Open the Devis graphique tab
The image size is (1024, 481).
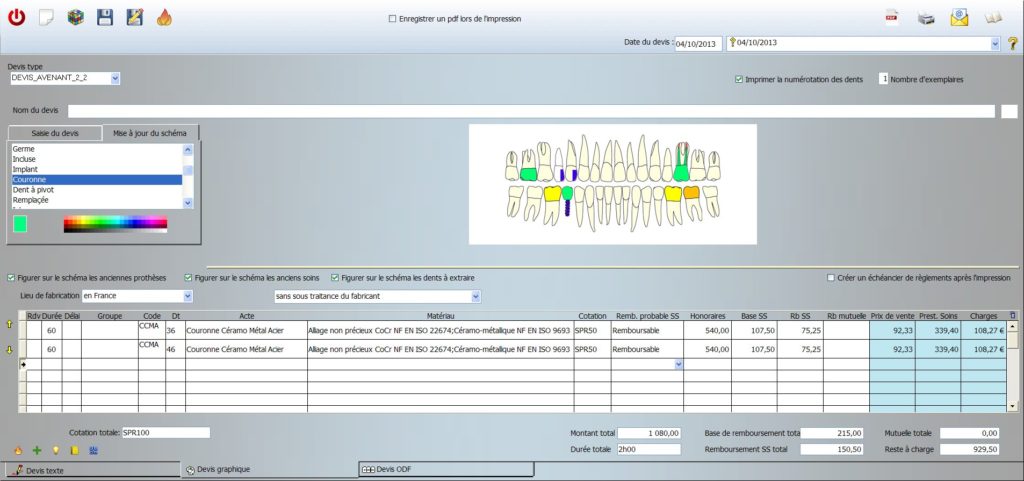click(x=269, y=469)
